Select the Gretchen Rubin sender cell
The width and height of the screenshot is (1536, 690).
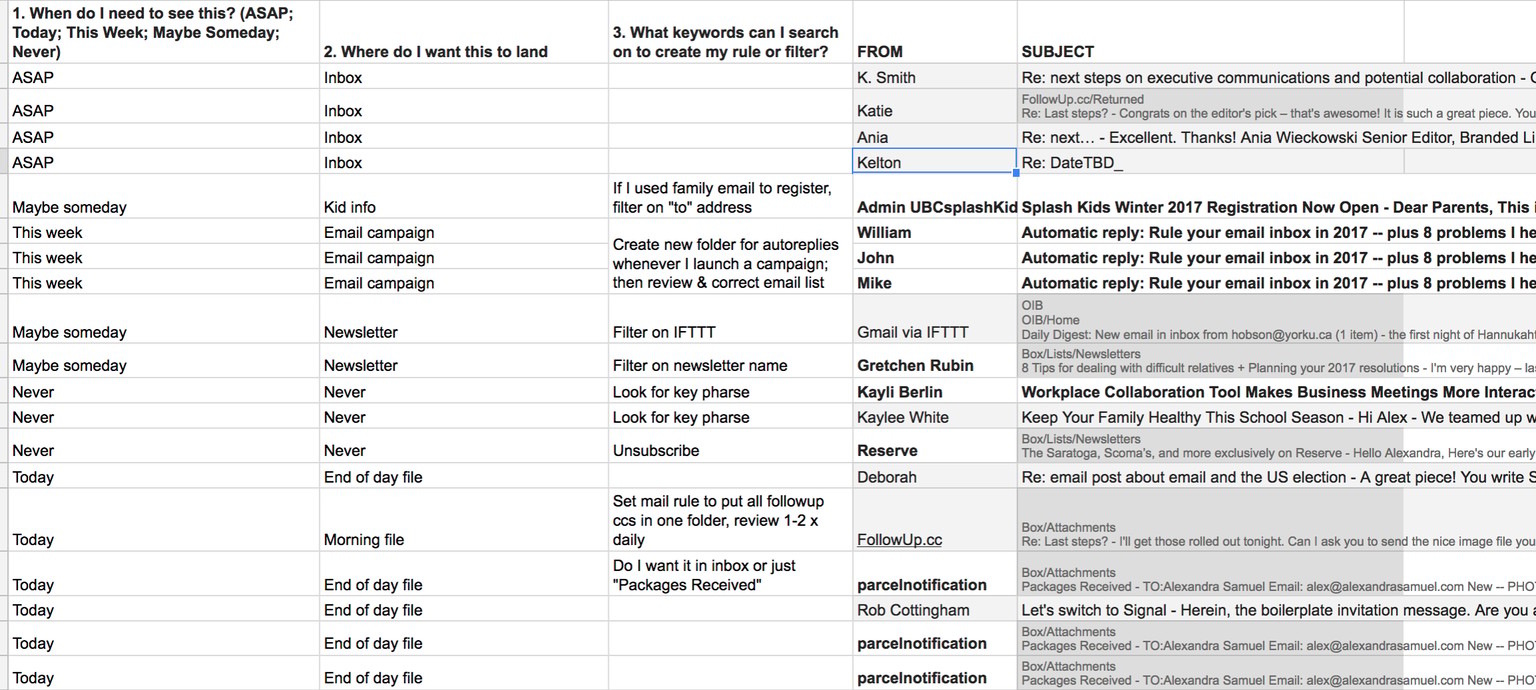(x=935, y=361)
